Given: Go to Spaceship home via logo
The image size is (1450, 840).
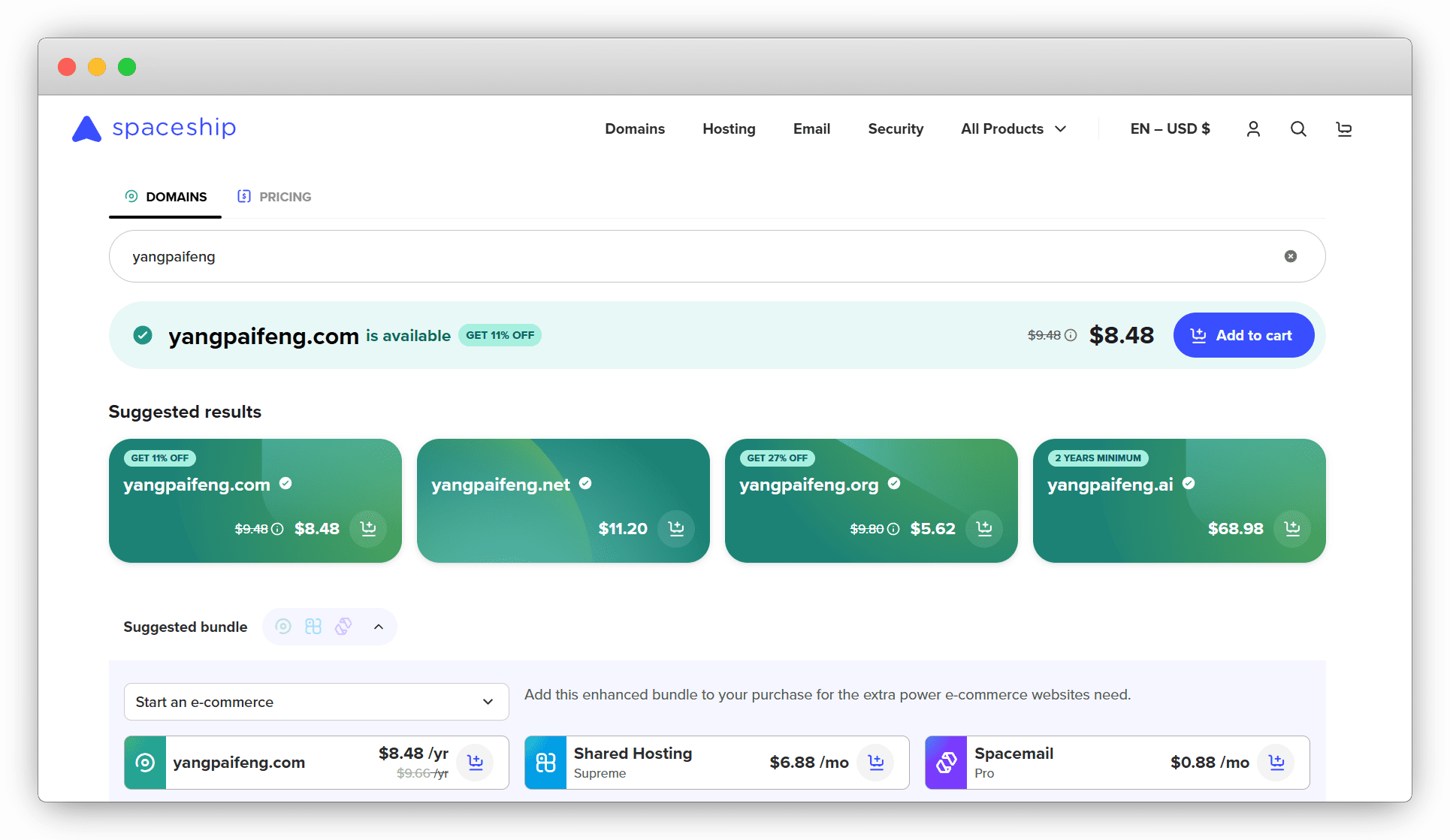Looking at the screenshot, I should pyautogui.click(x=154, y=128).
